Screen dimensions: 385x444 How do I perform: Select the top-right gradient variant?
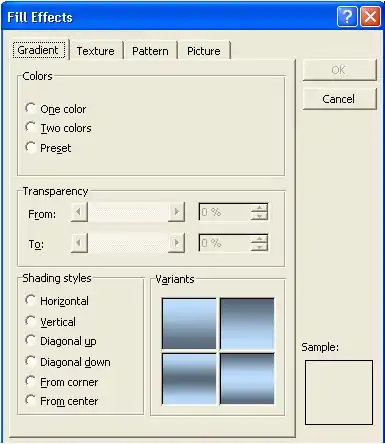coord(247,323)
